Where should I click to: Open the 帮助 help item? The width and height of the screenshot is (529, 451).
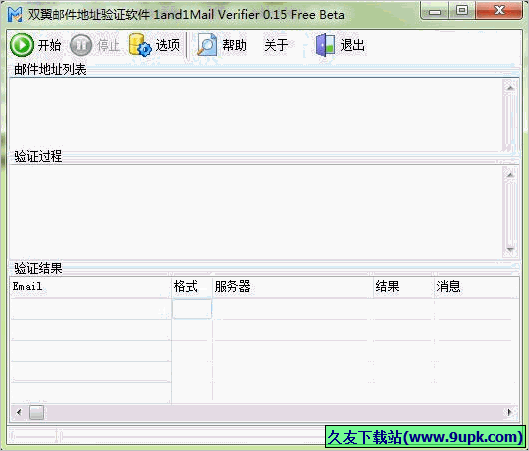pos(234,45)
